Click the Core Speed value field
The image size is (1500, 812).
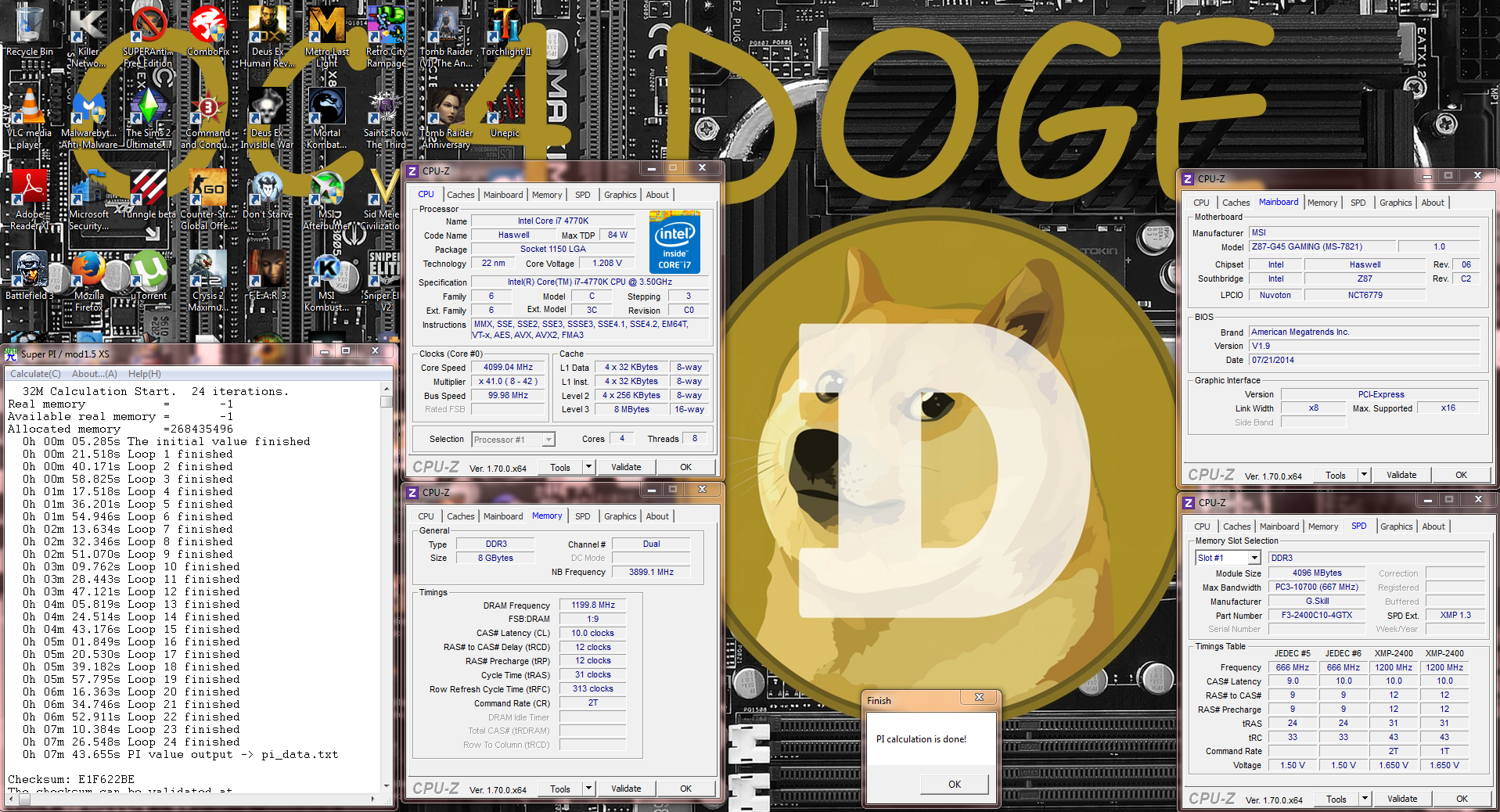(508, 367)
